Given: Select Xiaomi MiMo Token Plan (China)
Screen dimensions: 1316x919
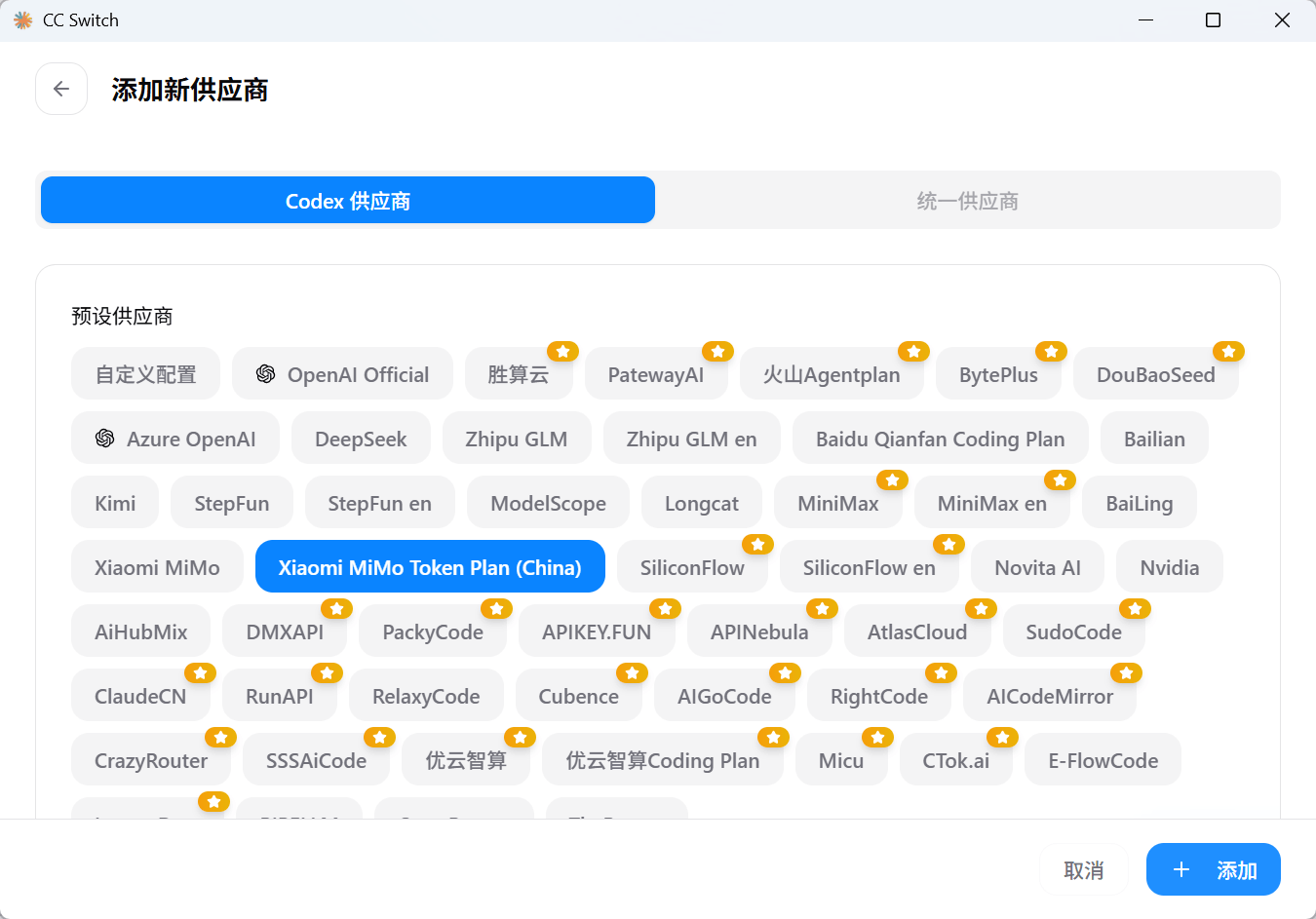Looking at the screenshot, I should [430, 567].
